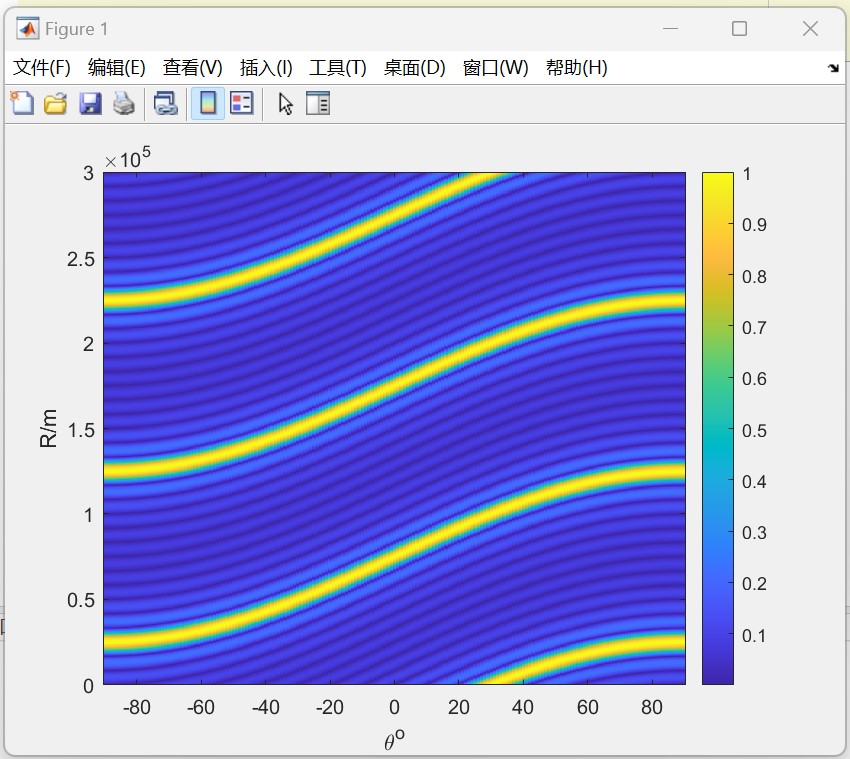Open the Property Inspector icon
This screenshot has width=850, height=759.
(318, 103)
